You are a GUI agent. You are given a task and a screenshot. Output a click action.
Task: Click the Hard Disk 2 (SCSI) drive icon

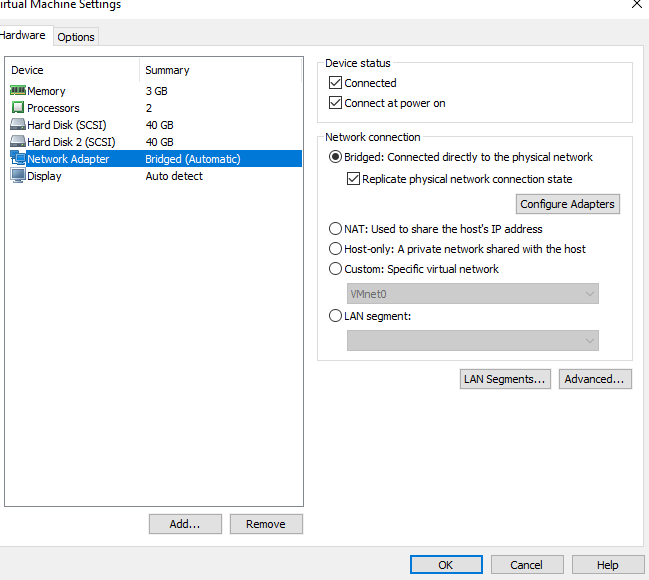[x=18, y=142]
